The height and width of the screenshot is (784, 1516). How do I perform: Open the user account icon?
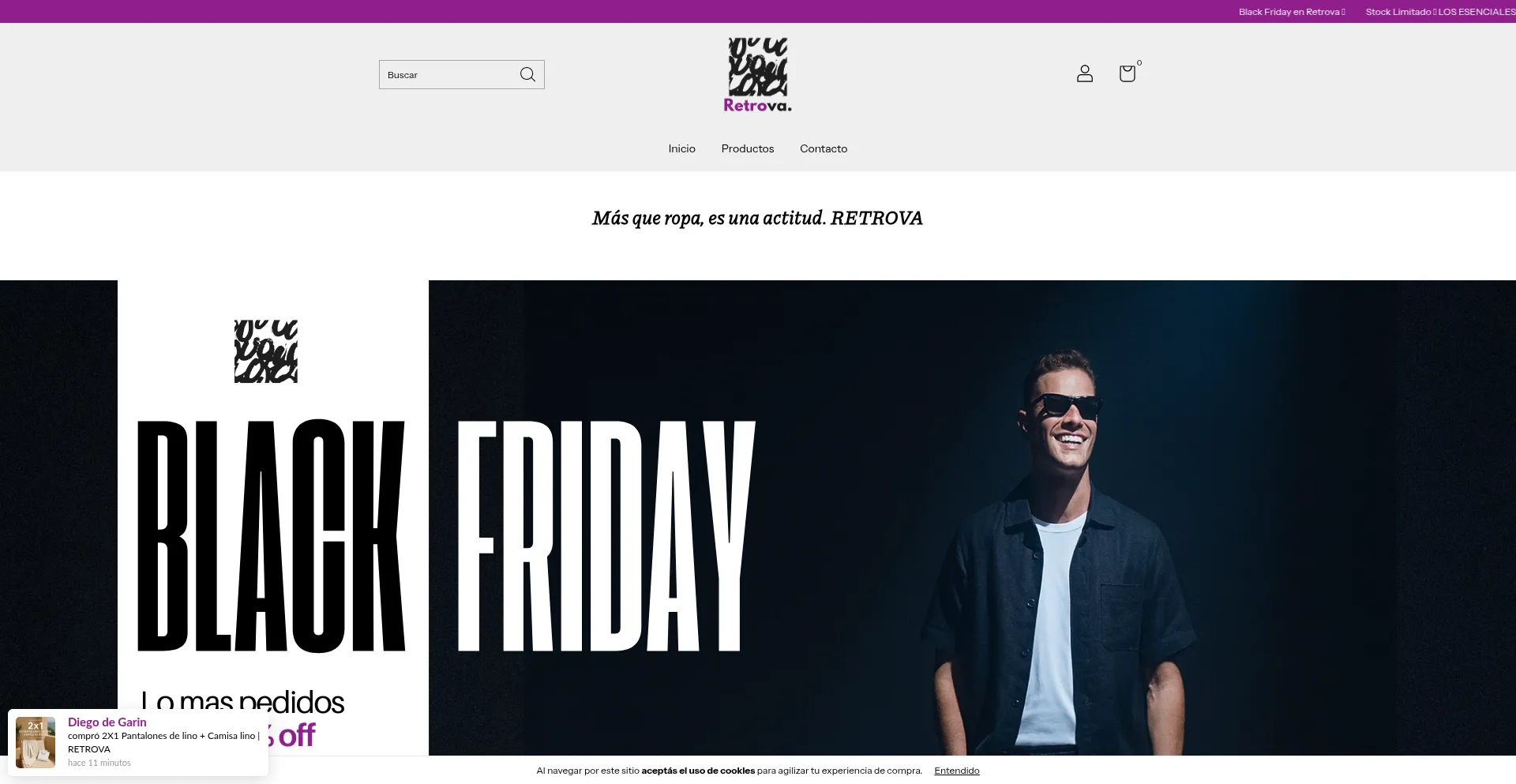[1085, 73]
